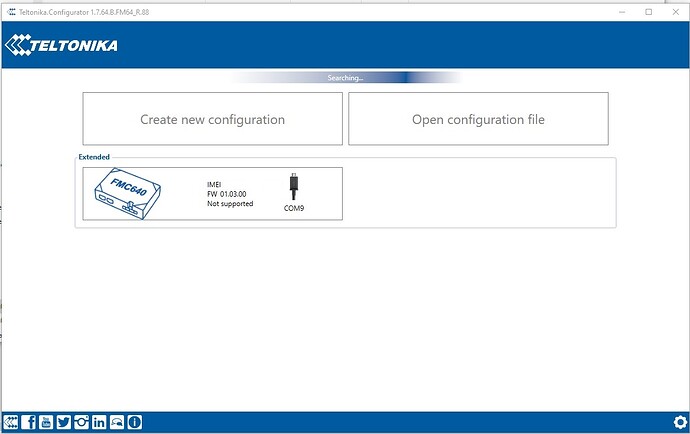Click the Teltonika logo in header
690x434 pixels.
[61, 46]
